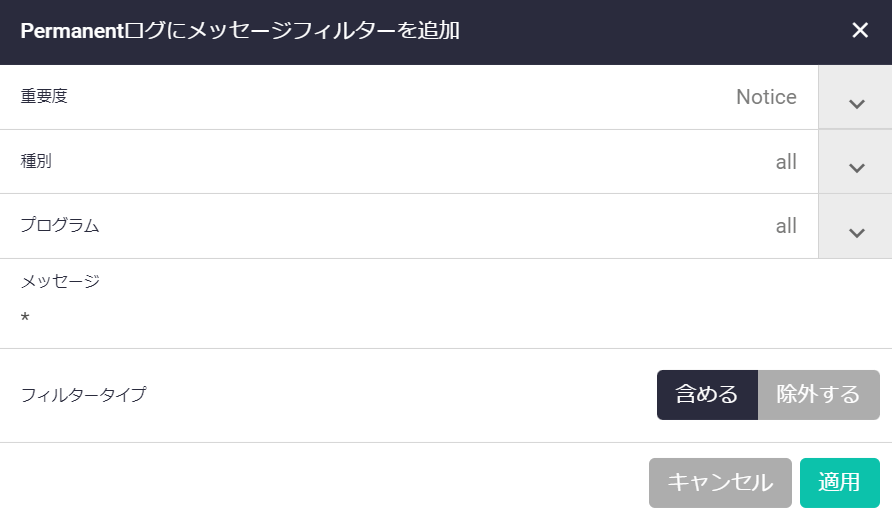Switch filter type to 除外する
The image size is (892, 516).
tap(818, 395)
